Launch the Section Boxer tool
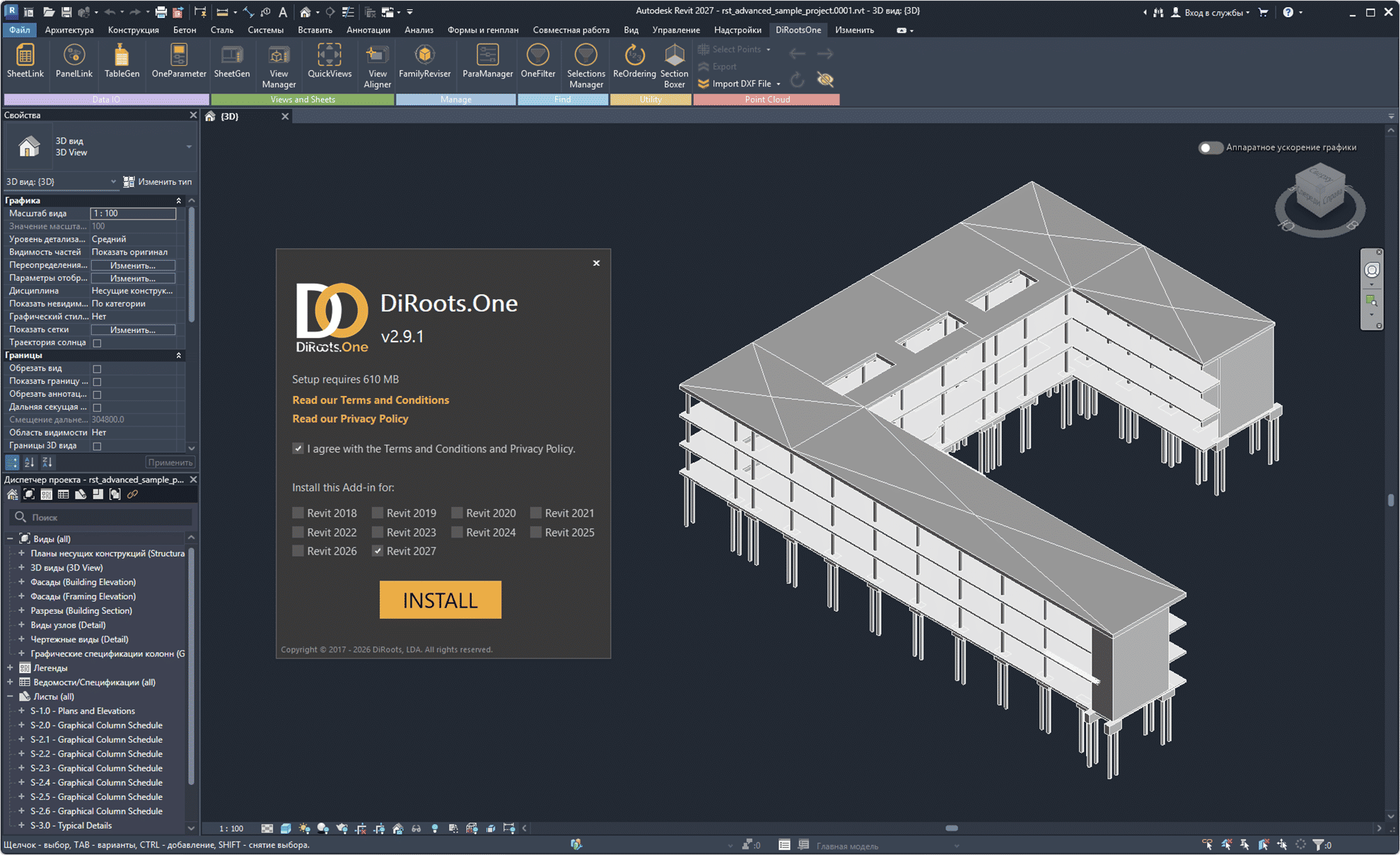 click(x=674, y=66)
